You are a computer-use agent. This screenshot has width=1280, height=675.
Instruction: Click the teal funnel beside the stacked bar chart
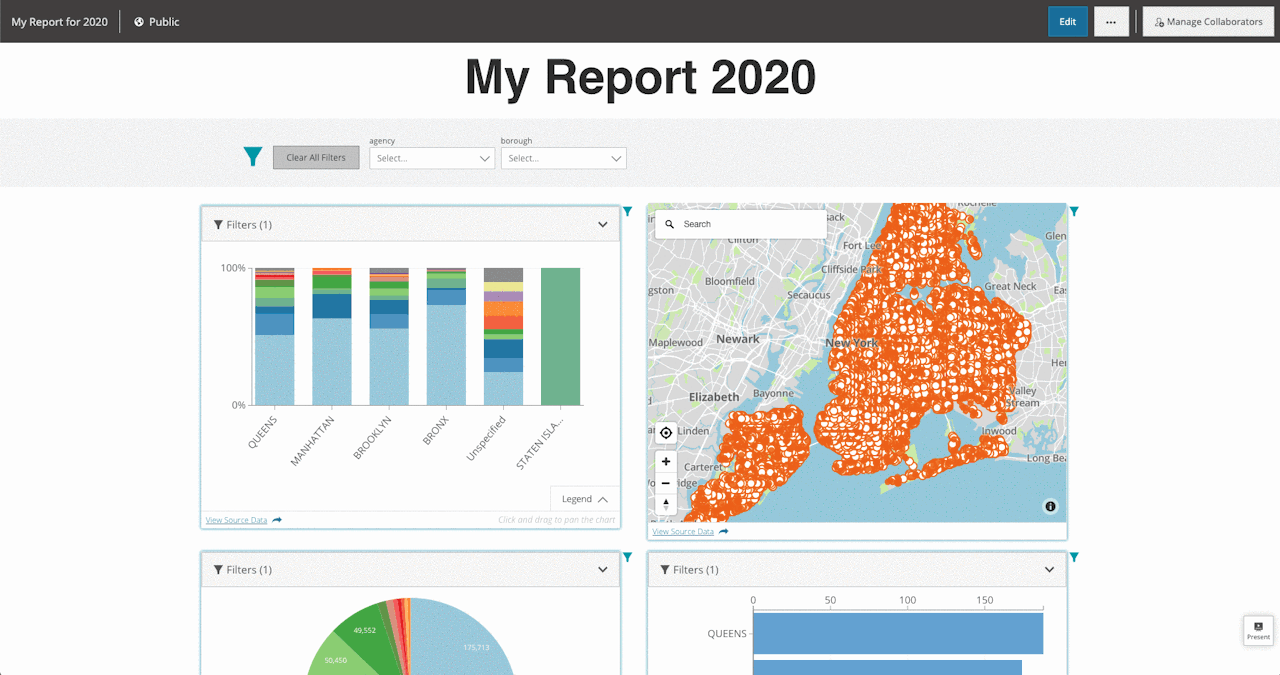(627, 212)
